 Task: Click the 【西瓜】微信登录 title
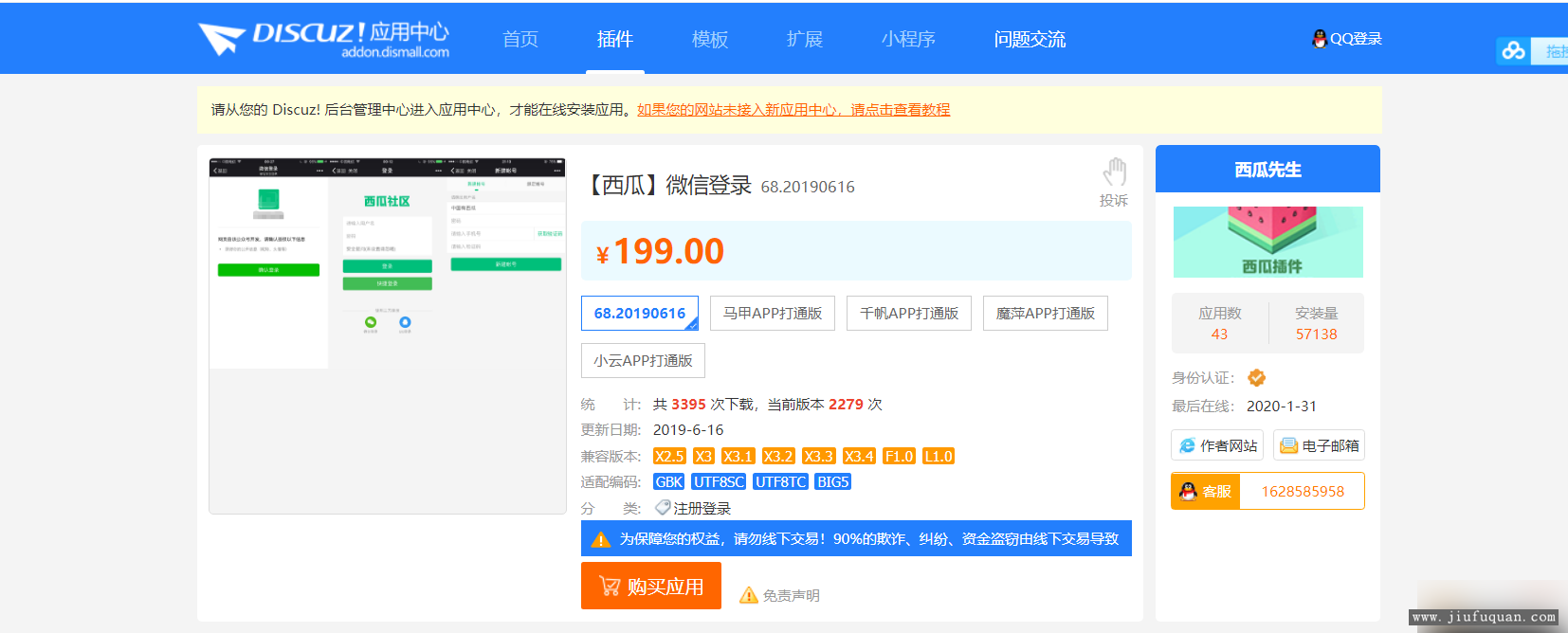coord(667,185)
